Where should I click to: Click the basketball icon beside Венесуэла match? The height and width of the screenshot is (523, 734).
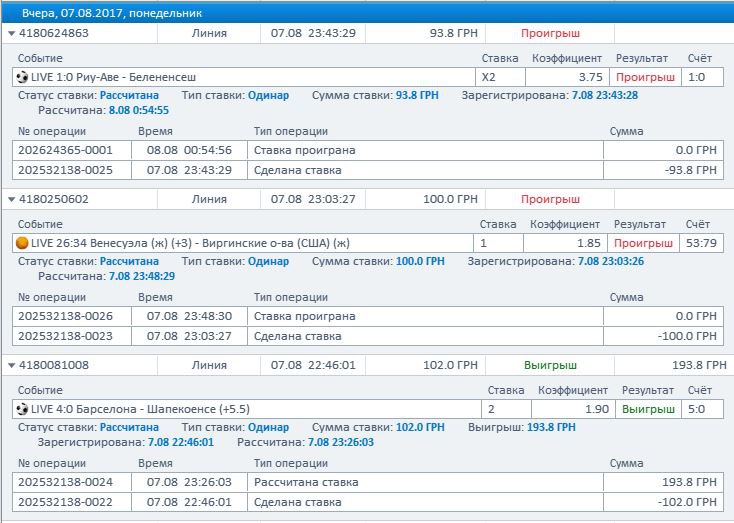(x=22, y=243)
